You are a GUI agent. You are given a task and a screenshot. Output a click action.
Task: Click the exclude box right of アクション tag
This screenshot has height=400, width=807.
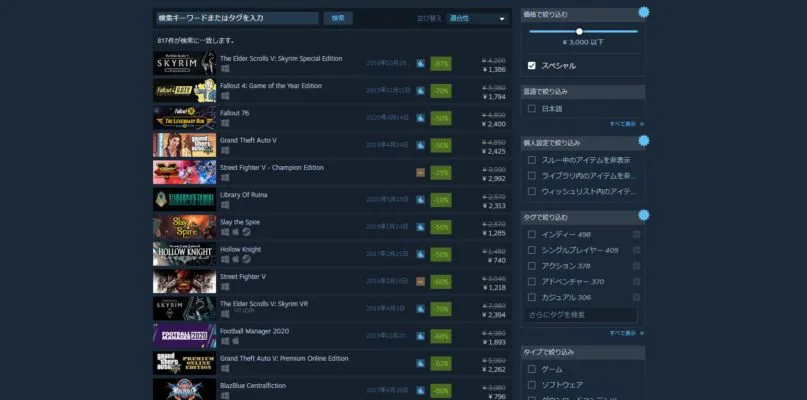pos(637,266)
